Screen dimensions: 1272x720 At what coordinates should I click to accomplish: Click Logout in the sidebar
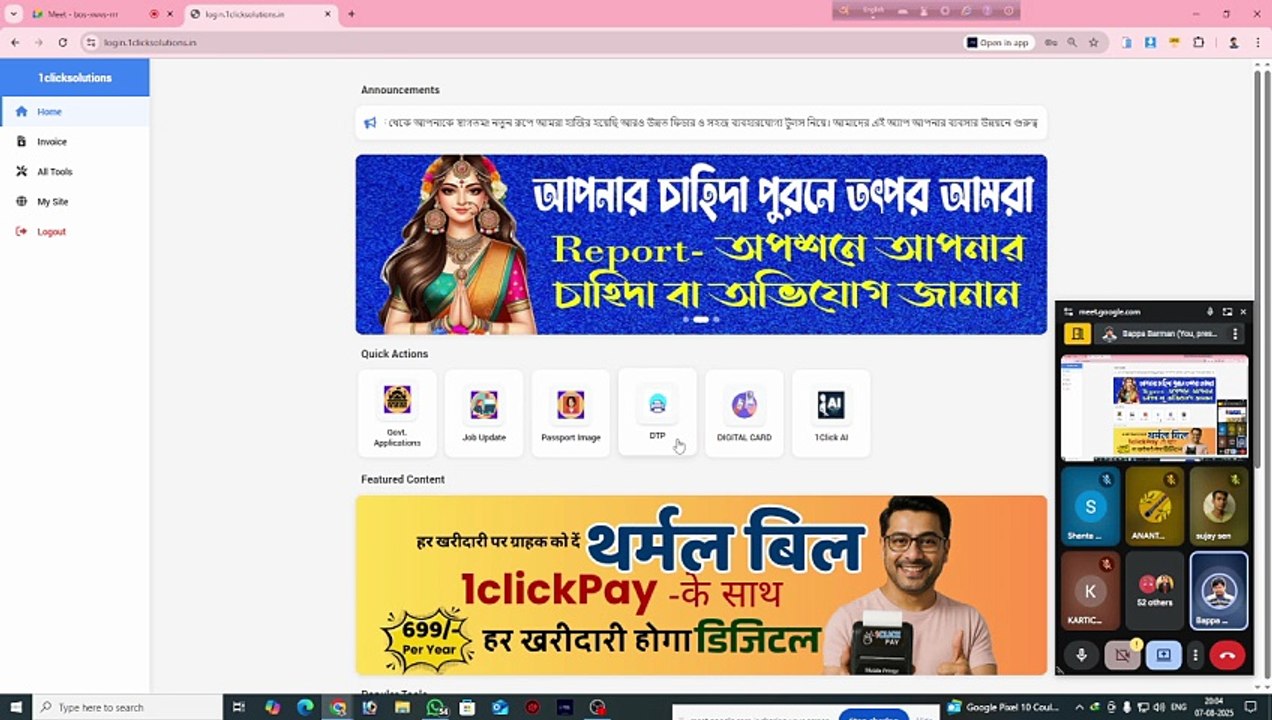point(75,232)
